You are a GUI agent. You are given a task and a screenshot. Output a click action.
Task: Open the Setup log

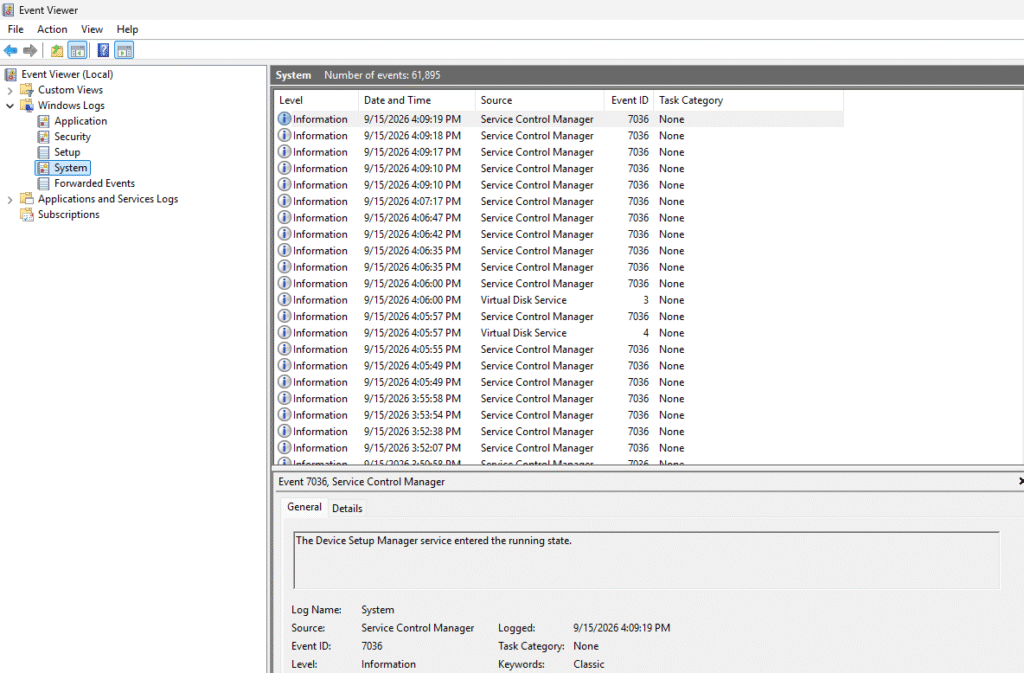pos(67,152)
